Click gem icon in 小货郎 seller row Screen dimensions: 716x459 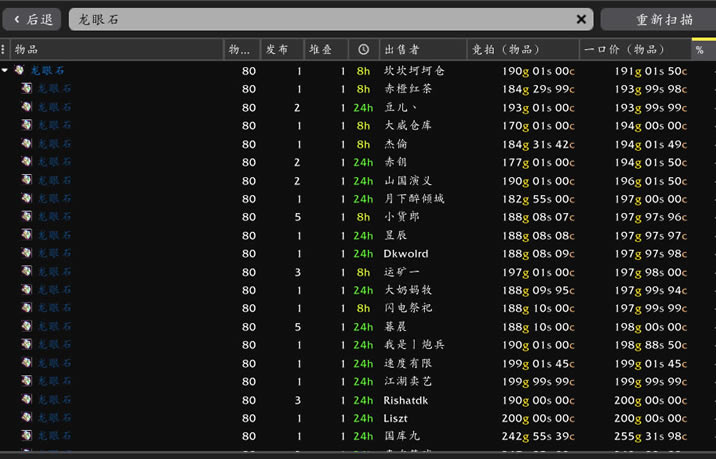coord(27,217)
